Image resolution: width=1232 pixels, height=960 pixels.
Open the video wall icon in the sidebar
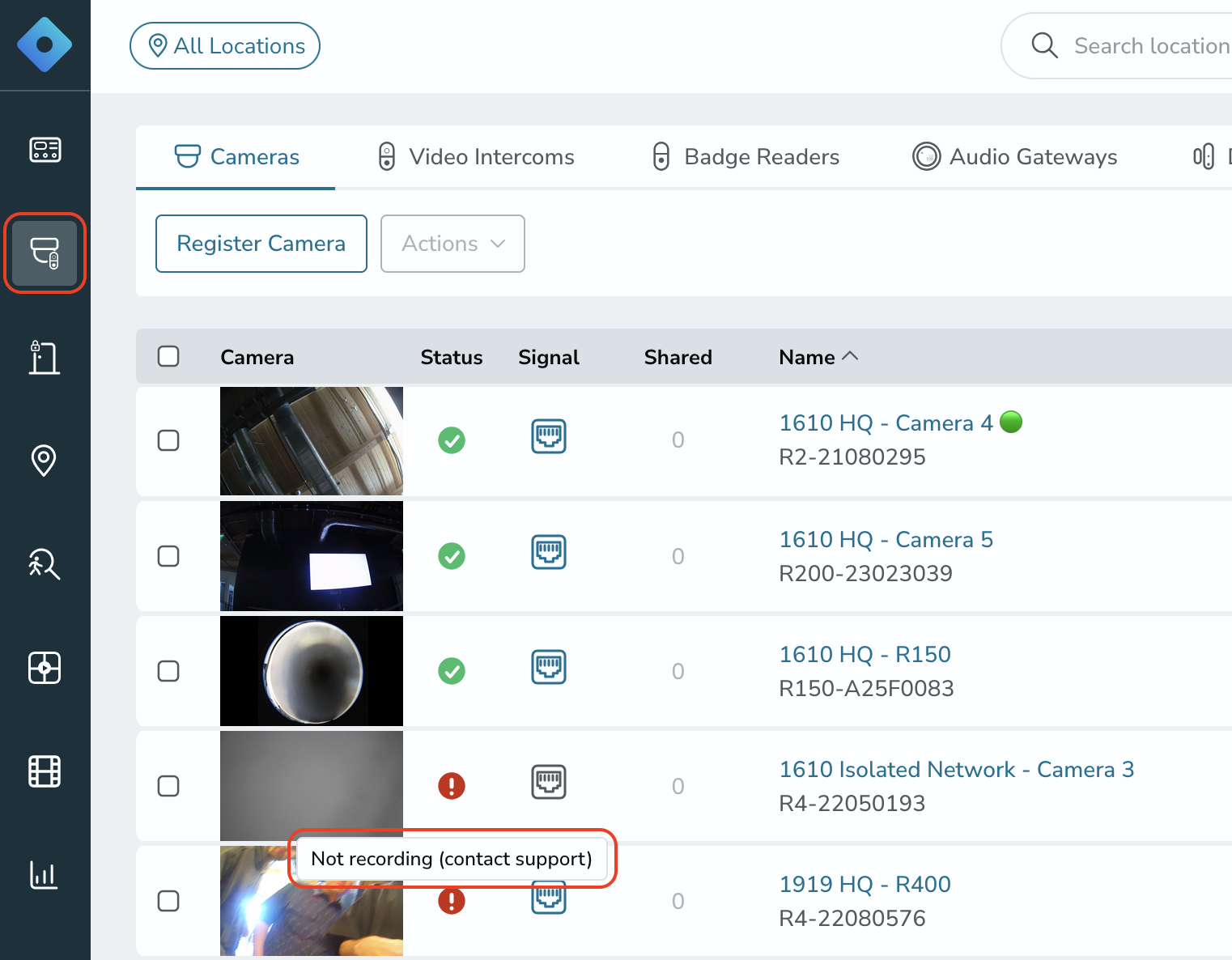coord(45,668)
